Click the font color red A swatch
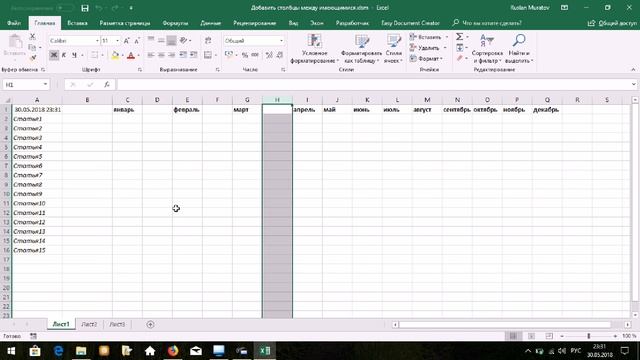Image resolution: width=640 pixels, height=360 pixels. pyautogui.click(x=131, y=55)
